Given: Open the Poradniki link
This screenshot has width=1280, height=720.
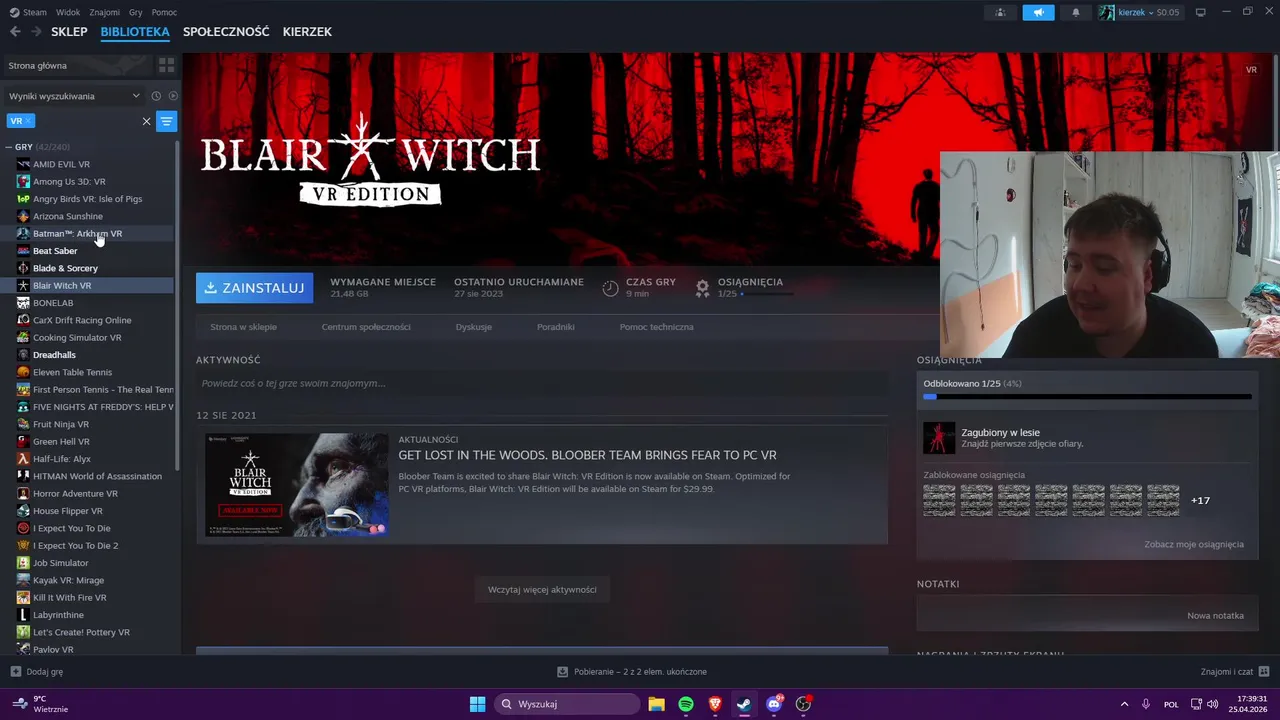Looking at the screenshot, I should 555,327.
